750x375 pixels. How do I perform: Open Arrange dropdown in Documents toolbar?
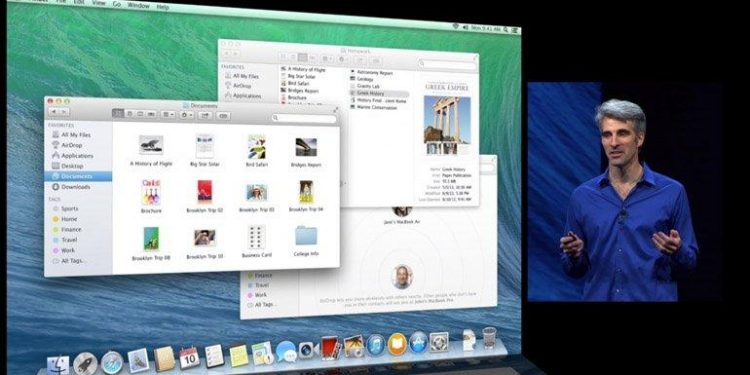point(168,115)
